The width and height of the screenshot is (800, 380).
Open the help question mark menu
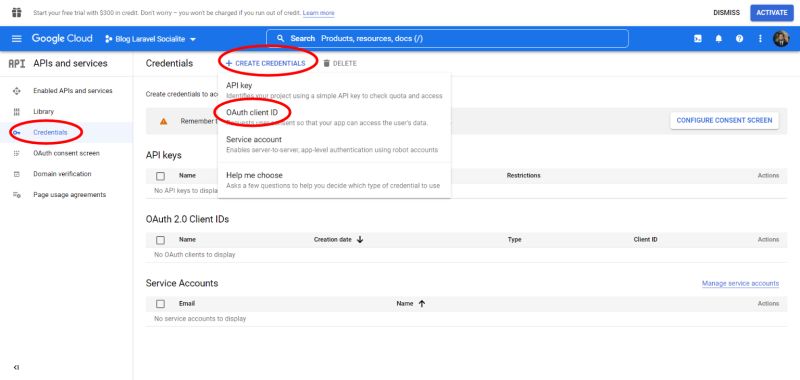pyautogui.click(x=739, y=39)
